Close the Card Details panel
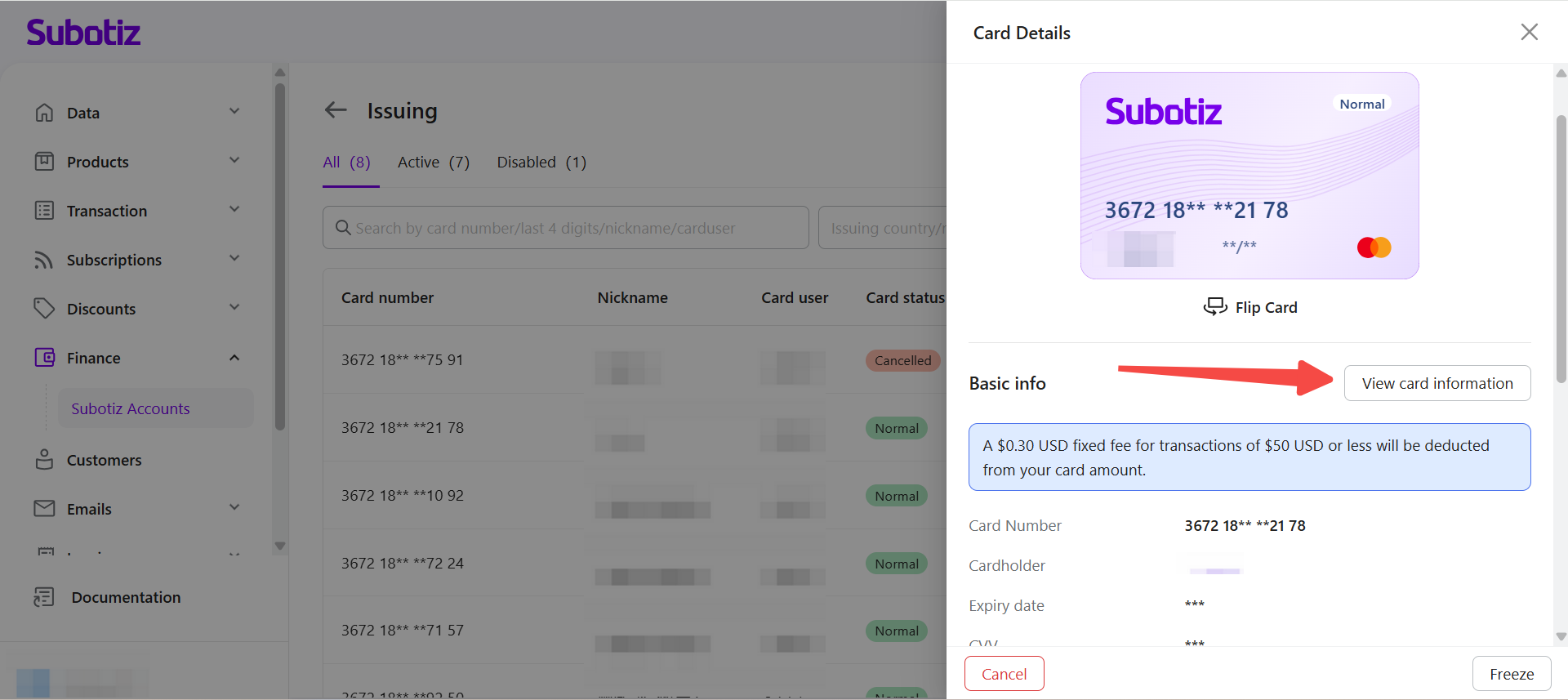Image resolution: width=1568 pixels, height=700 pixels. click(x=1529, y=32)
